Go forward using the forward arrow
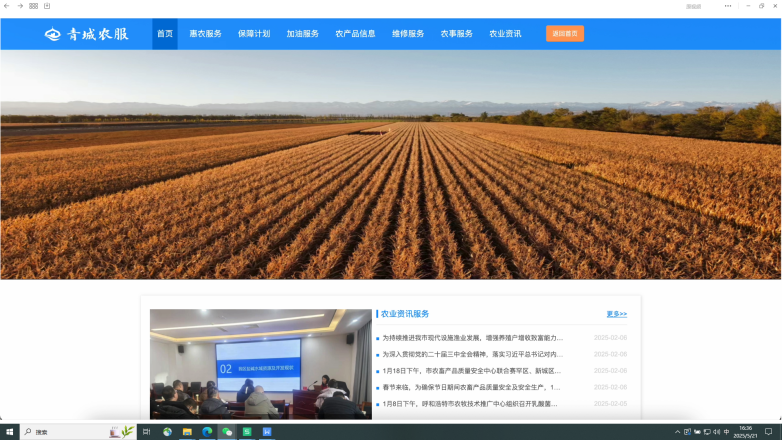Image resolution: width=782 pixels, height=440 pixels. pyautogui.click(x=20, y=6)
